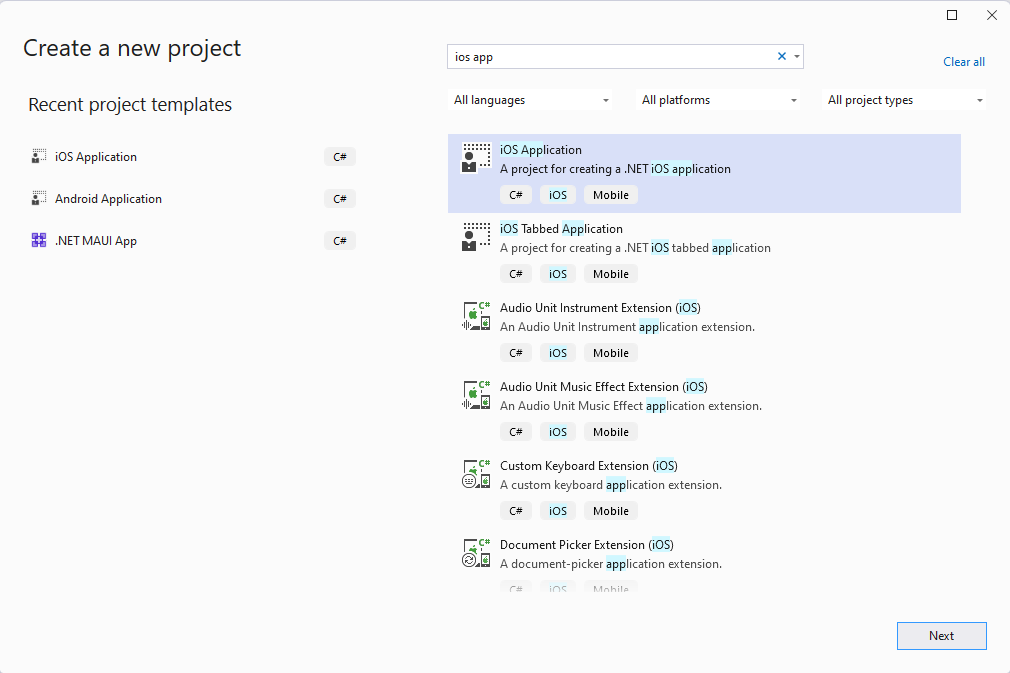The height and width of the screenshot is (673, 1010).
Task: Open the All project types filter dropdown
Action: tap(904, 100)
